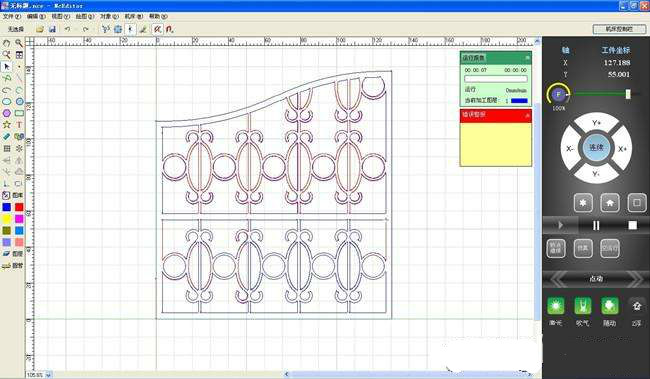Select the star shape tool
650x379 pixels.
(x=7, y=124)
